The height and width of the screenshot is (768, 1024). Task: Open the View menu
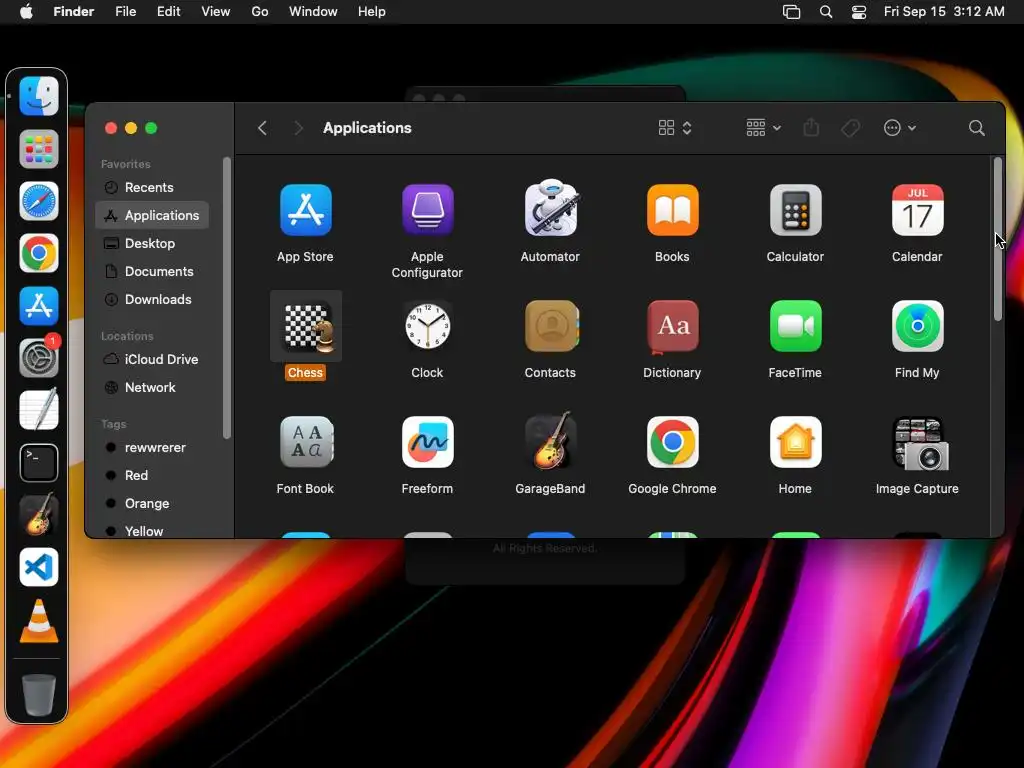tap(216, 12)
